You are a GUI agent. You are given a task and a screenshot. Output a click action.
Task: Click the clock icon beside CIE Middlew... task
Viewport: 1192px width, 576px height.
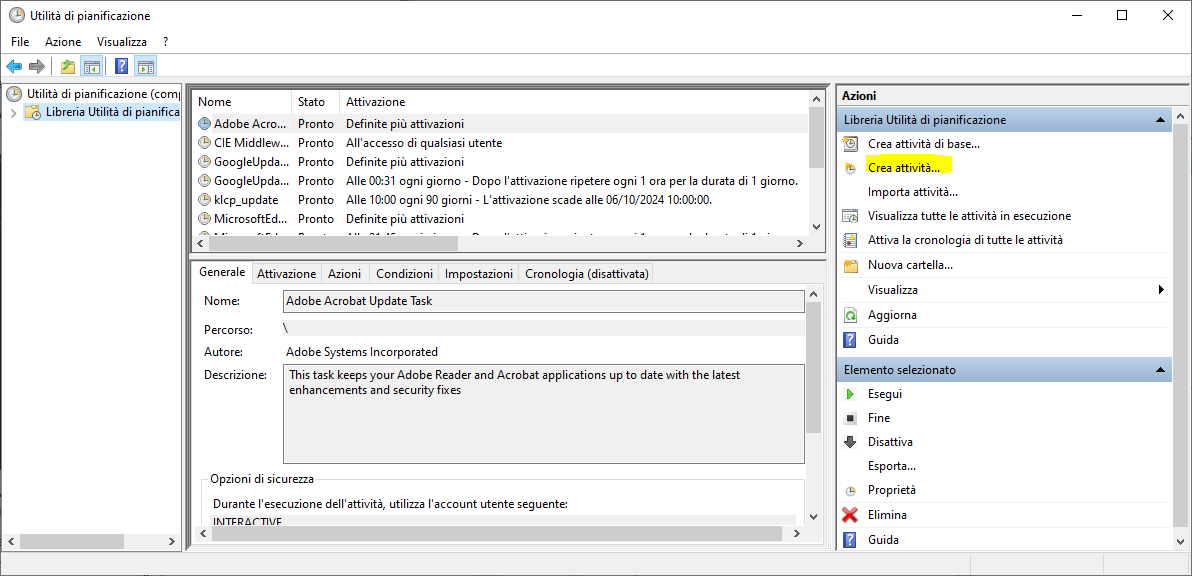point(204,142)
